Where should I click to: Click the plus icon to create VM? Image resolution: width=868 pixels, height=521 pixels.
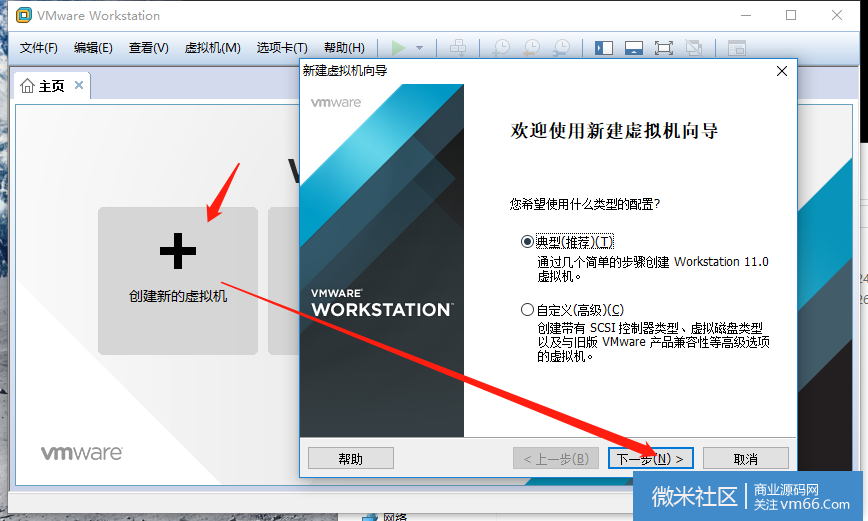click(178, 251)
